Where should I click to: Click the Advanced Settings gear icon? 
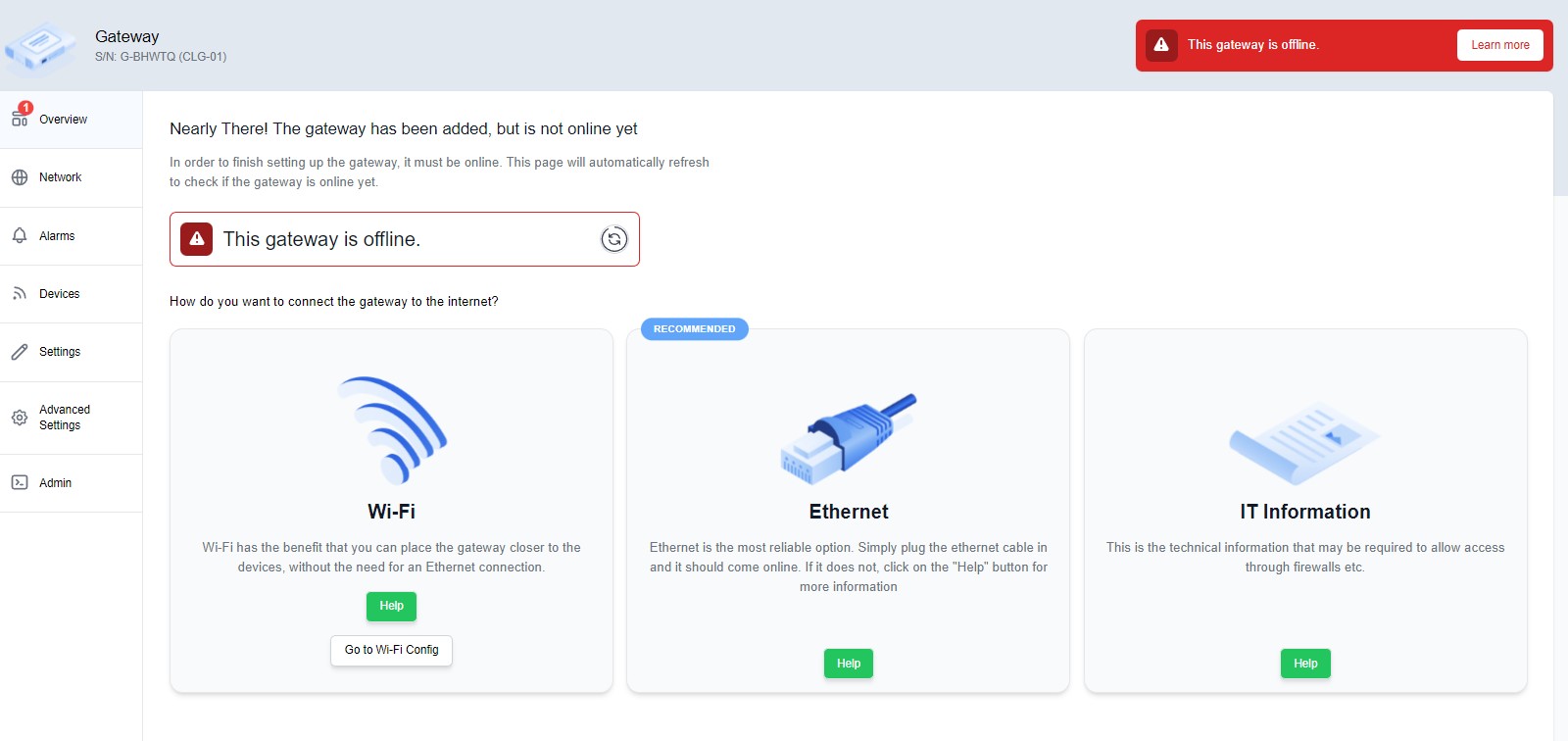pos(20,418)
